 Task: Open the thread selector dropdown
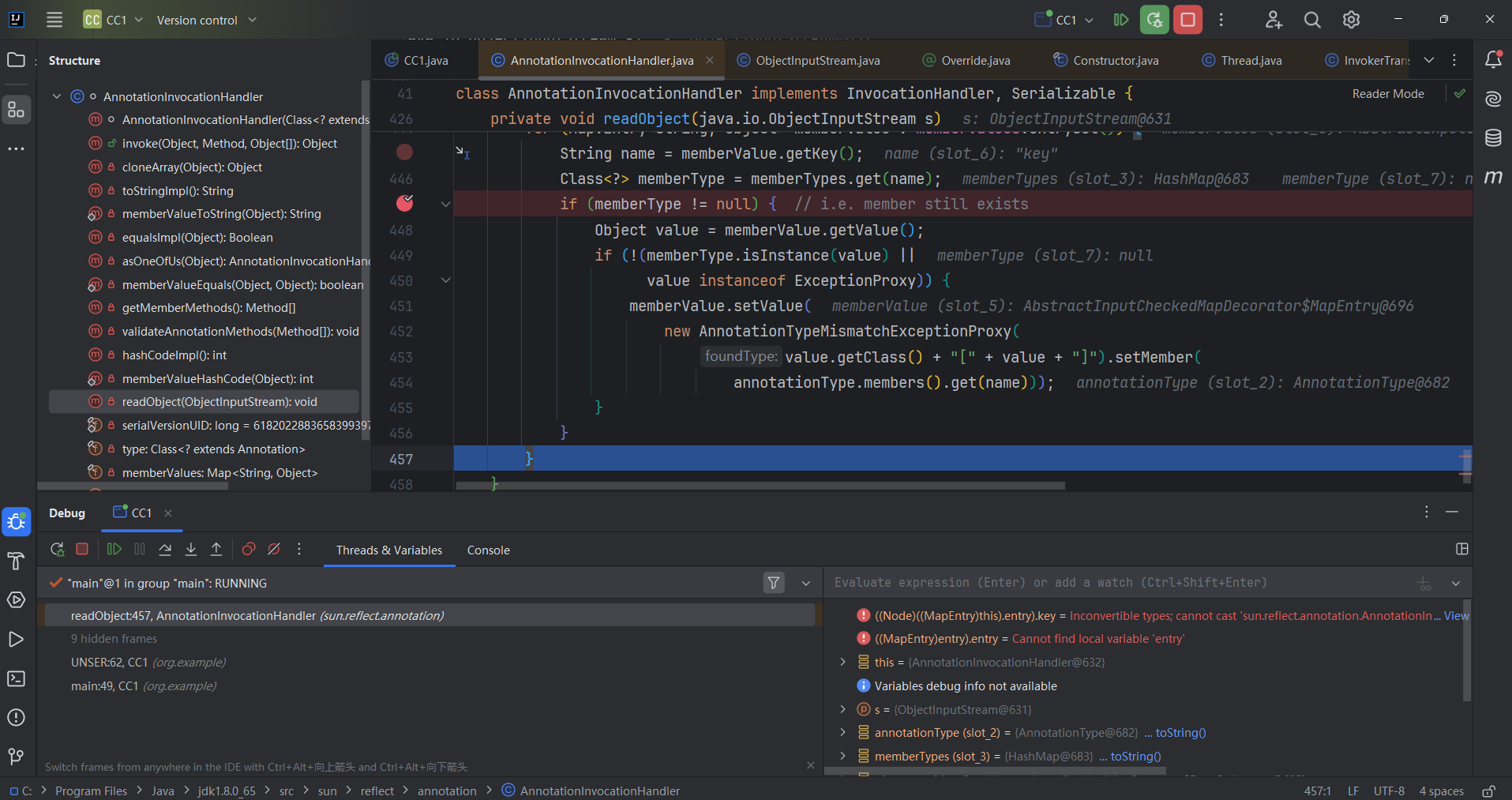(806, 583)
